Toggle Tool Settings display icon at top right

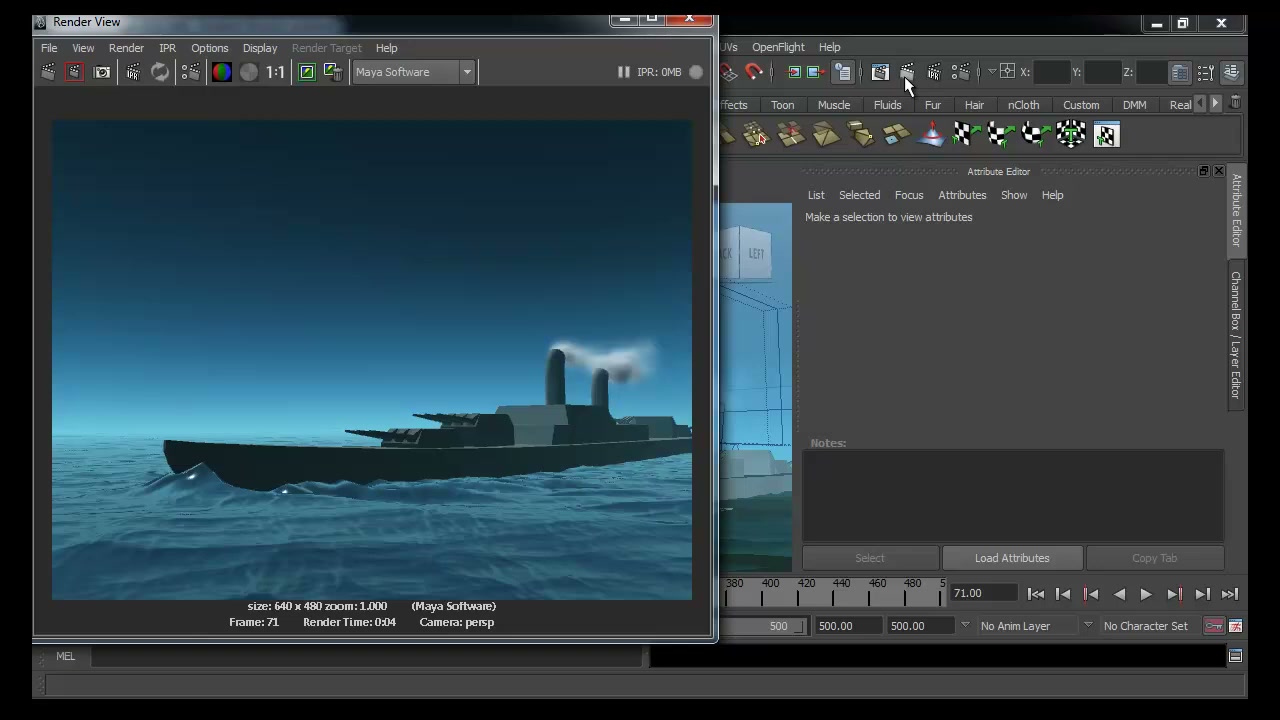click(x=1206, y=72)
